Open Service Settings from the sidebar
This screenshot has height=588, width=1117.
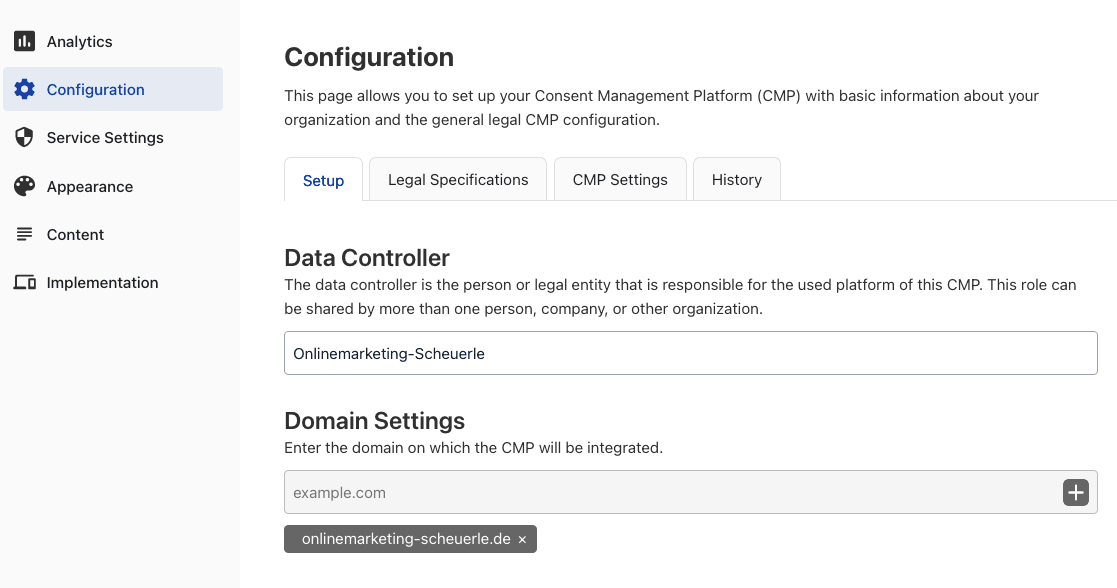coord(105,138)
